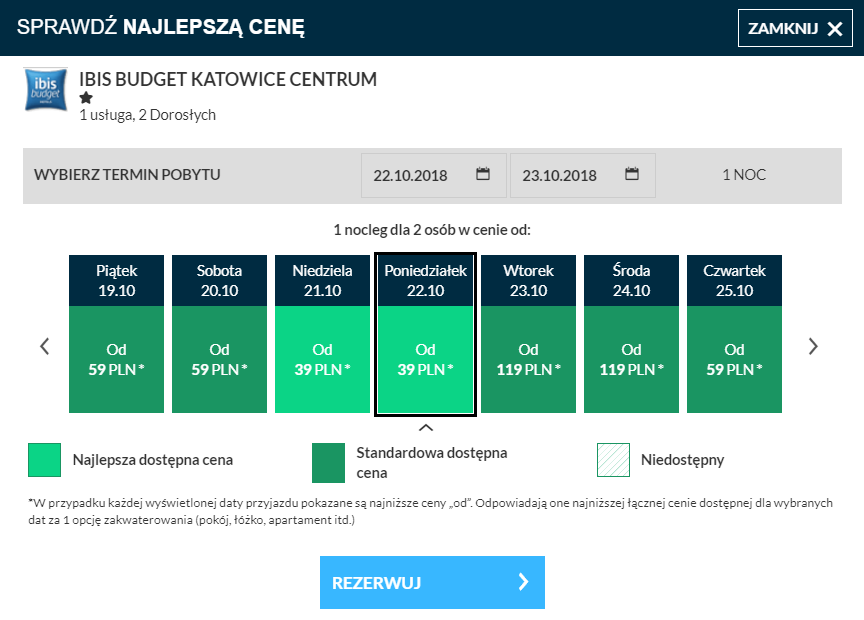Open the calendar icon for check-out date
This screenshot has height=620, width=864.
pos(632,174)
